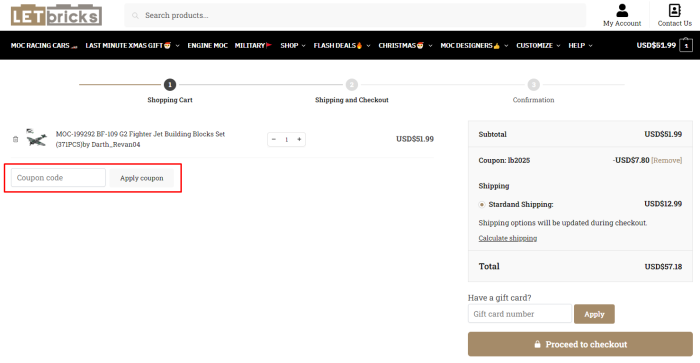Click Proceed to checkout button
Screen dimensions: 700x363
580,344
